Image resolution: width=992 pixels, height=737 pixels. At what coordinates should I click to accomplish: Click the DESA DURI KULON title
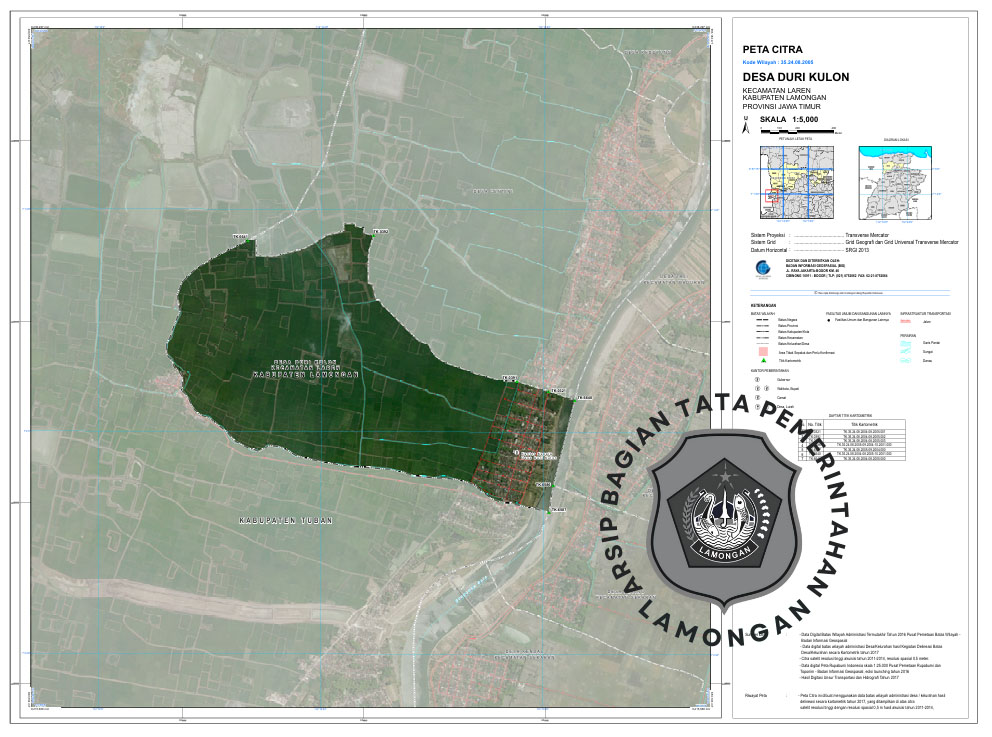[x=796, y=77]
